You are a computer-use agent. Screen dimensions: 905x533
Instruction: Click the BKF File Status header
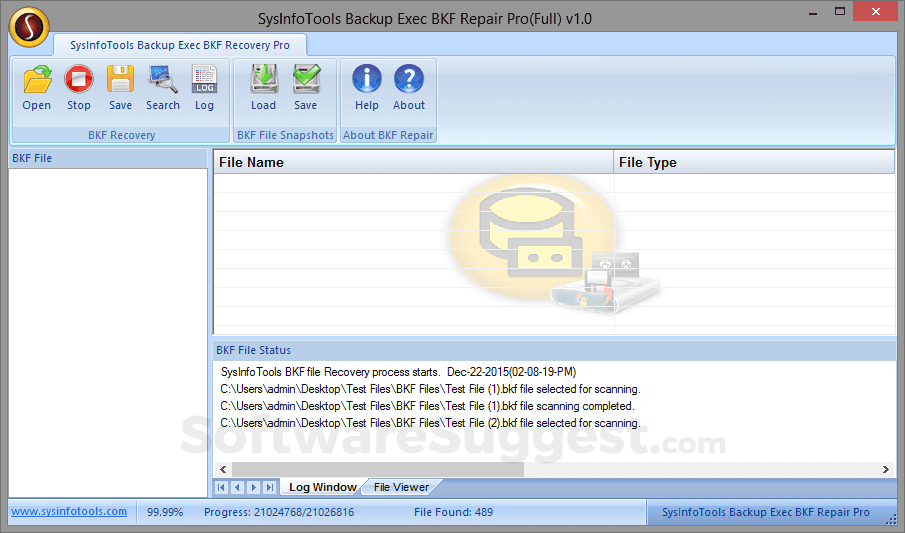pos(554,351)
